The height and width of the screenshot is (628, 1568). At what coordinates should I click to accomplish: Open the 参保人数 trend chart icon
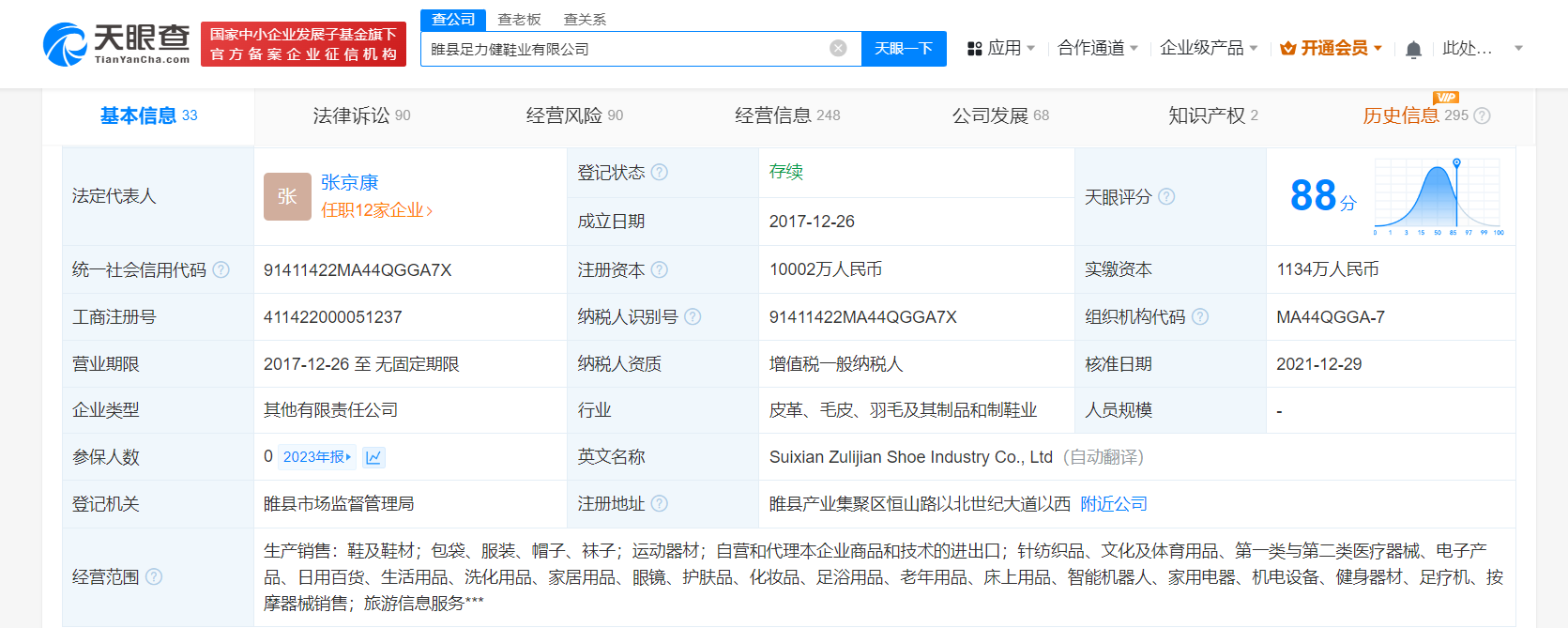[x=373, y=457]
